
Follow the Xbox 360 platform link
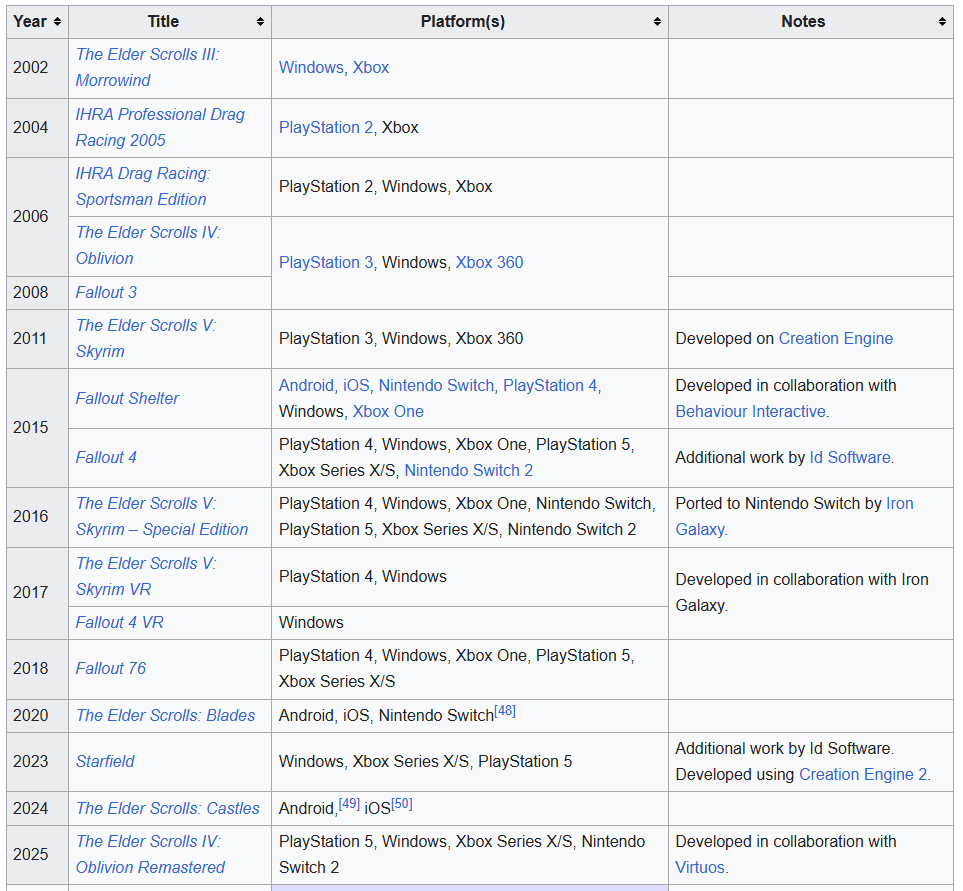click(489, 262)
